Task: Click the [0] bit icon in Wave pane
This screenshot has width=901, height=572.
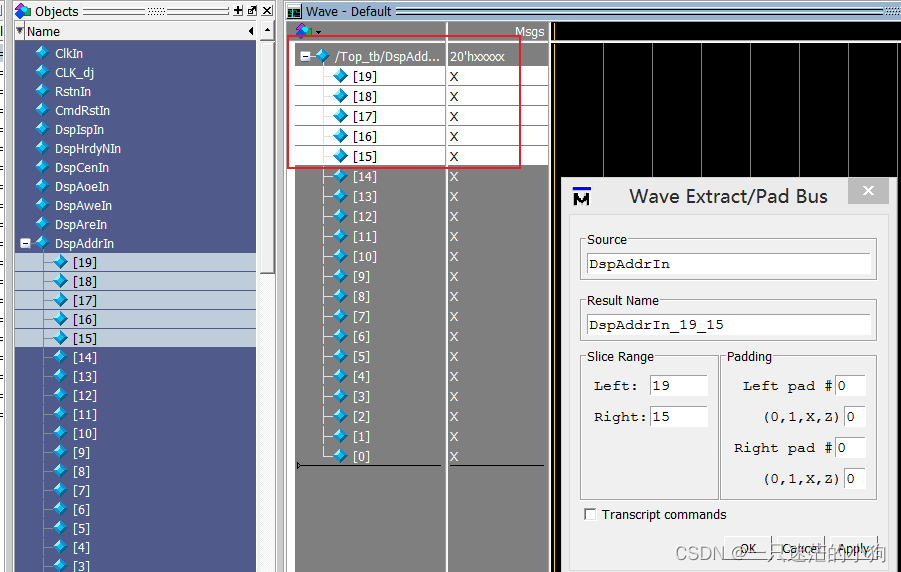Action: [x=341, y=456]
